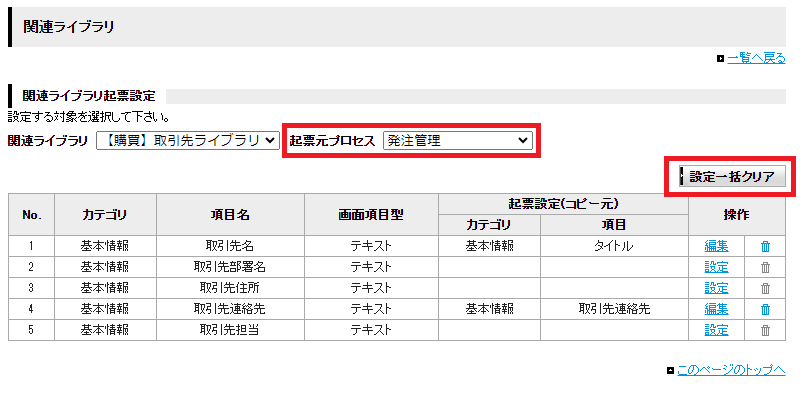Screen dimensions: 805x394
Task: Click trash icon in 取引先住所 row
Action: [765, 288]
